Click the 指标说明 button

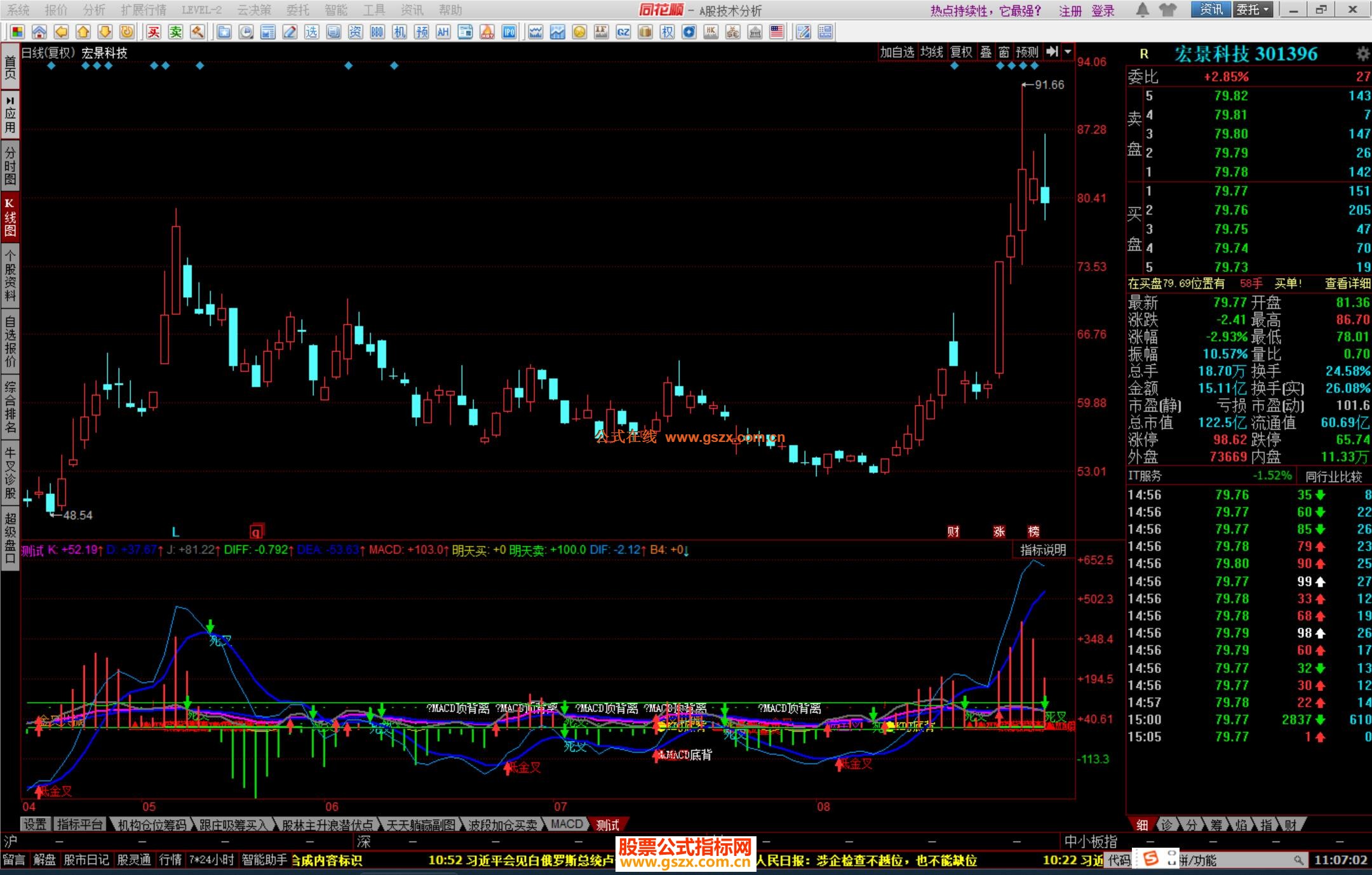(1043, 550)
